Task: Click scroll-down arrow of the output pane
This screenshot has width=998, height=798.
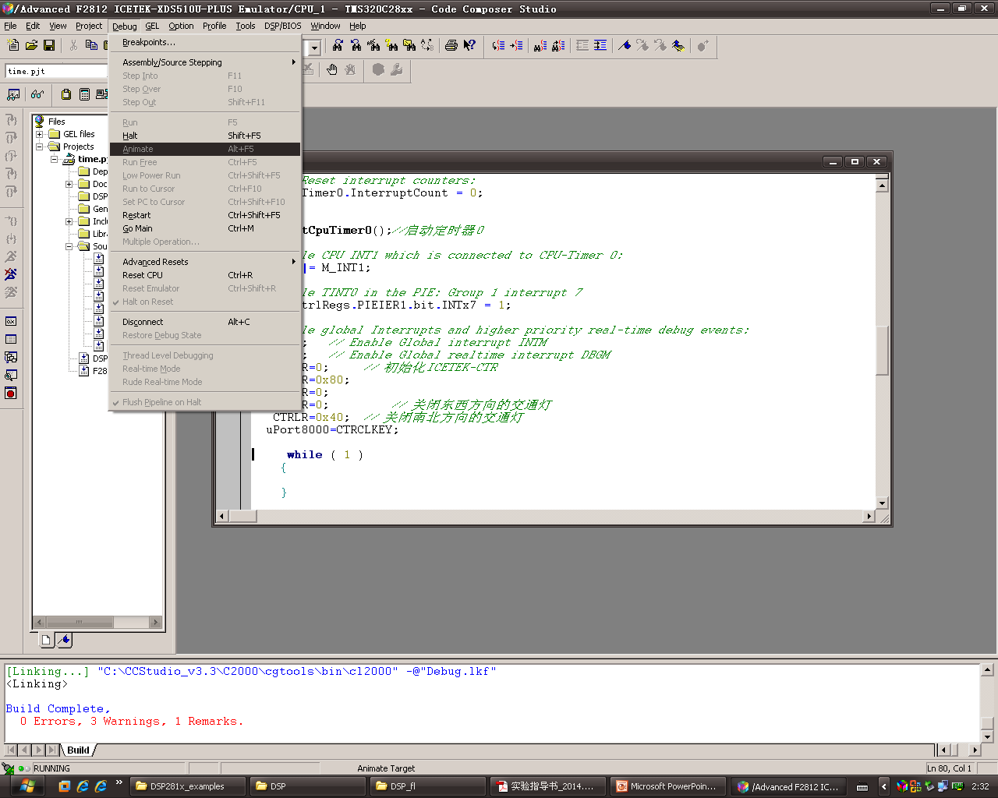Action: tap(987, 737)
